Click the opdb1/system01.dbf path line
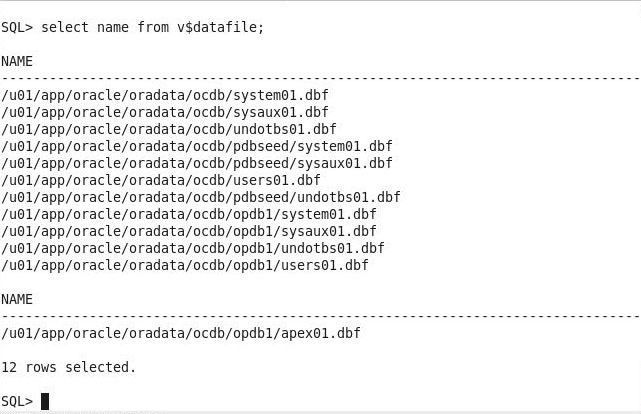 pyautogui.click(x=189, y=214)
